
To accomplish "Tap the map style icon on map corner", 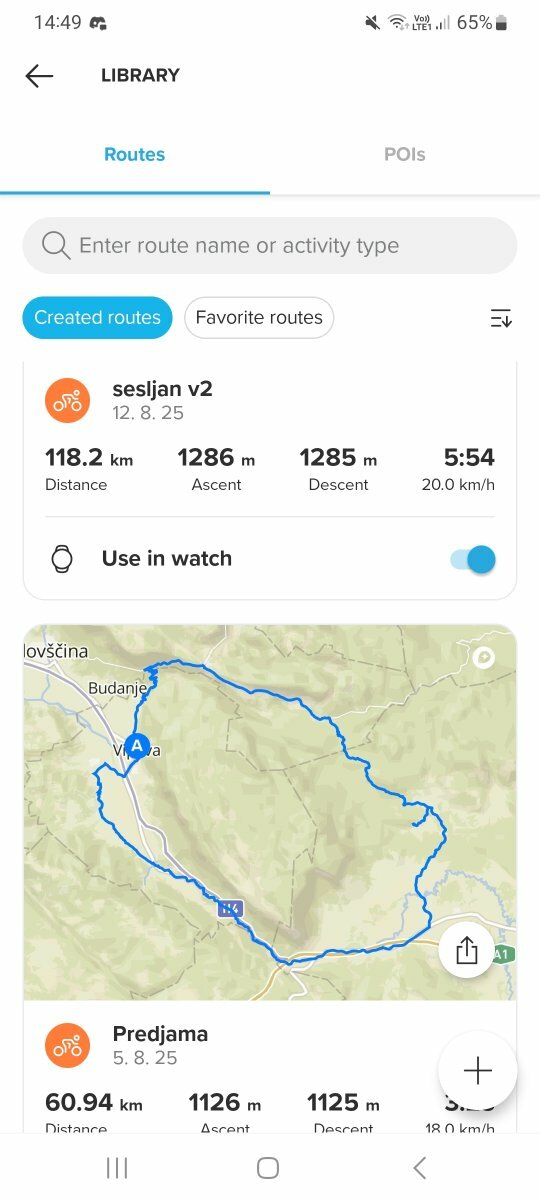I will [x=486, y=656].
